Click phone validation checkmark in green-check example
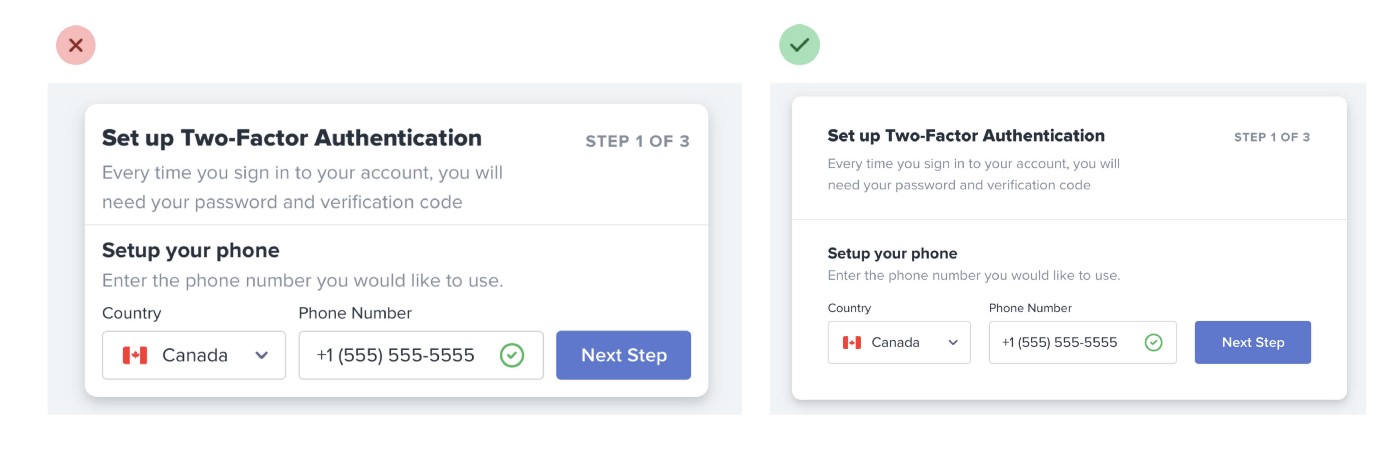Image resolution: width=1400 pixels, height=471 pixels. pos(1153,342)
